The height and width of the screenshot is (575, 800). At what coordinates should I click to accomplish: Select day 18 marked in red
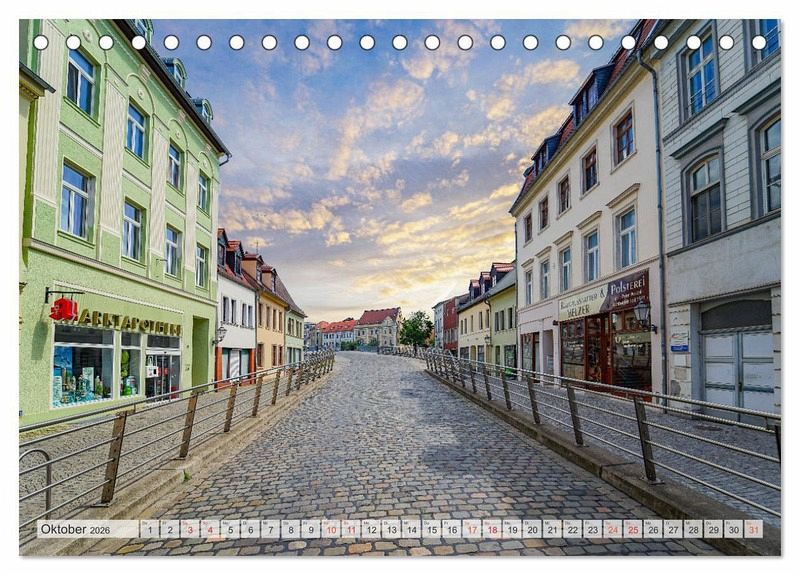(491, 529)
